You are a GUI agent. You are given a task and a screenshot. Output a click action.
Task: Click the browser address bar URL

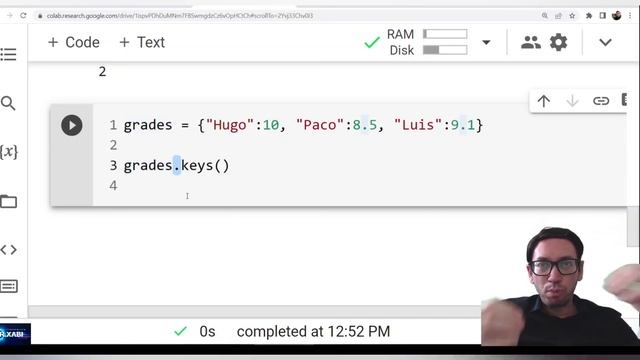coord(180,16)
